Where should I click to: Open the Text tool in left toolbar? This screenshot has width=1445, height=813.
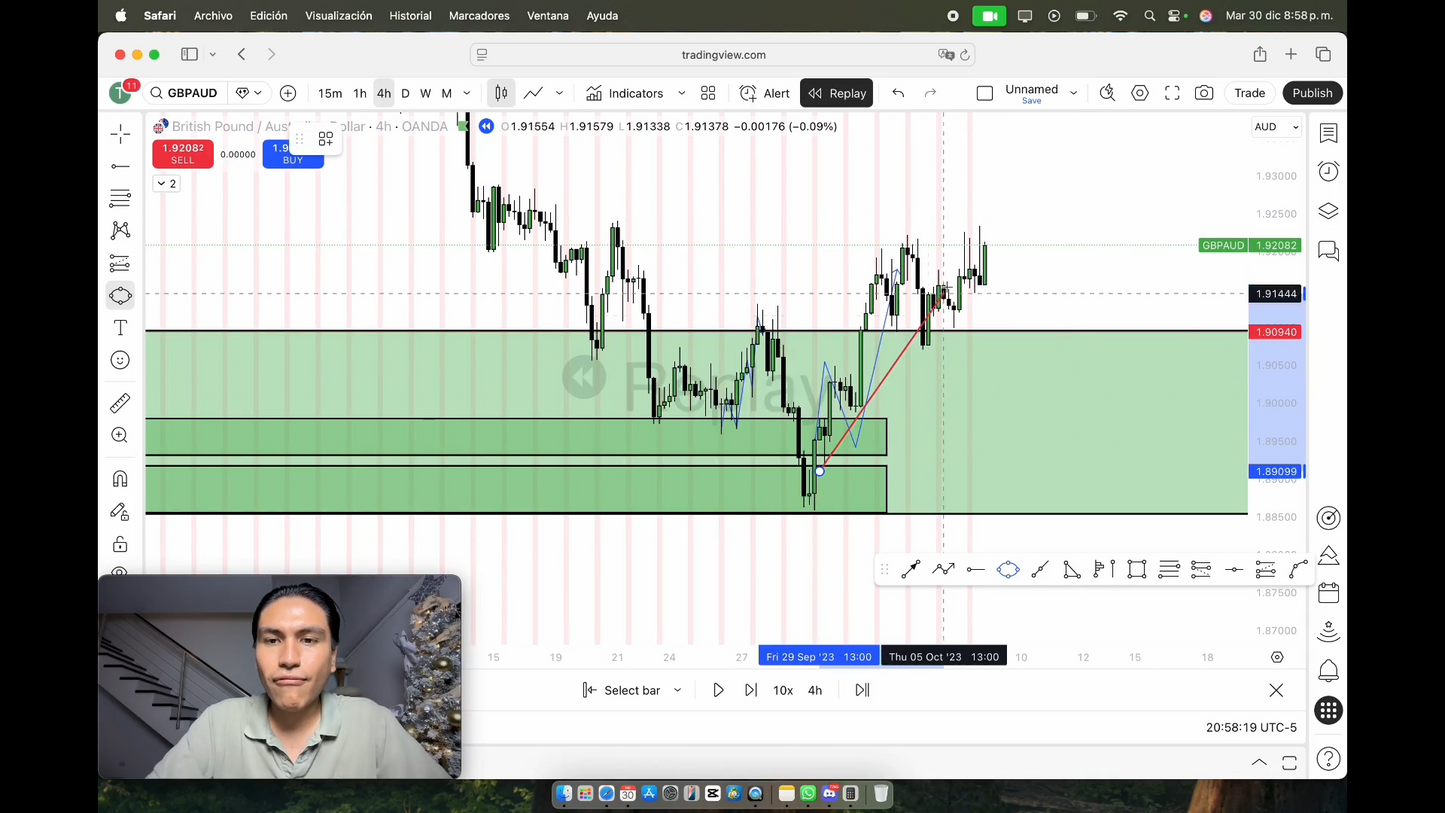(120, 327)
